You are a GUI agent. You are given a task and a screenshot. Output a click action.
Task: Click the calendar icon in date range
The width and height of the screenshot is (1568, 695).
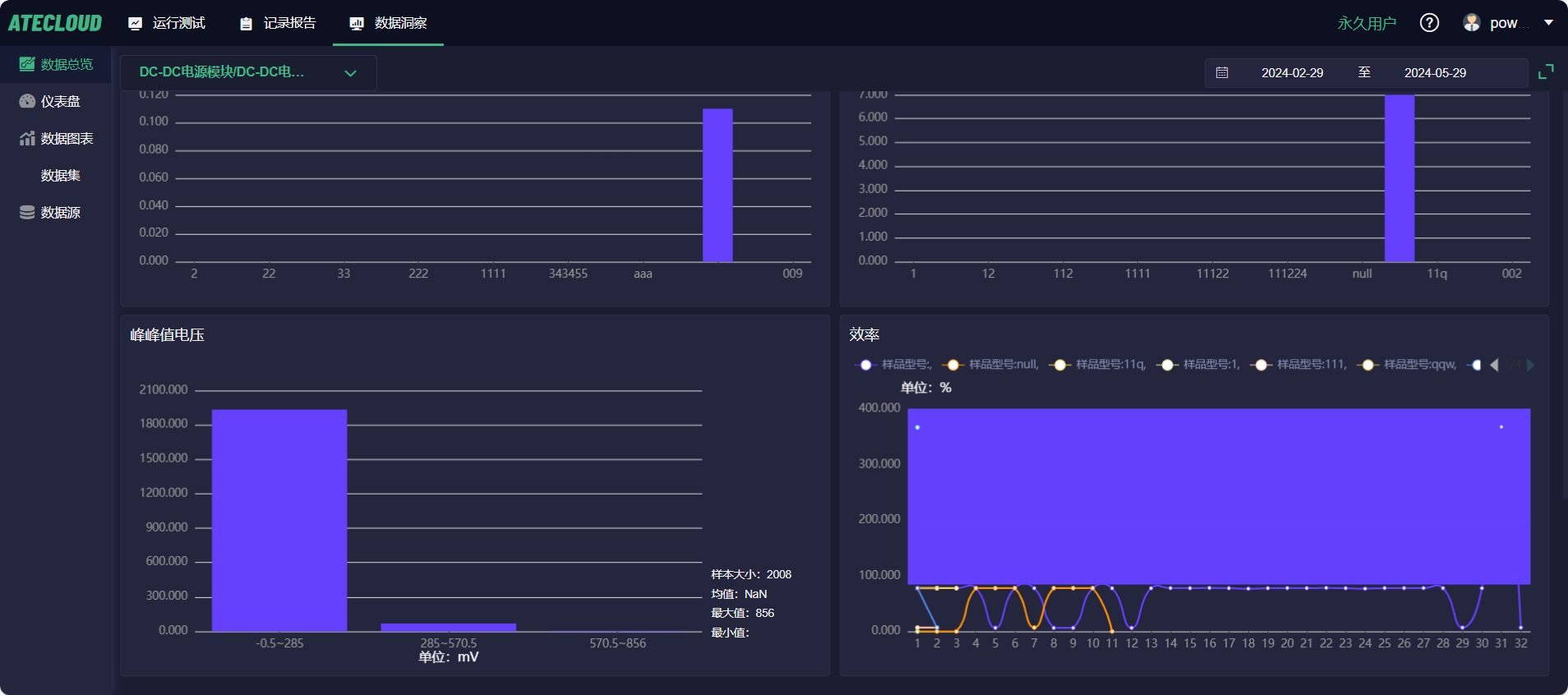[1222, 72]
